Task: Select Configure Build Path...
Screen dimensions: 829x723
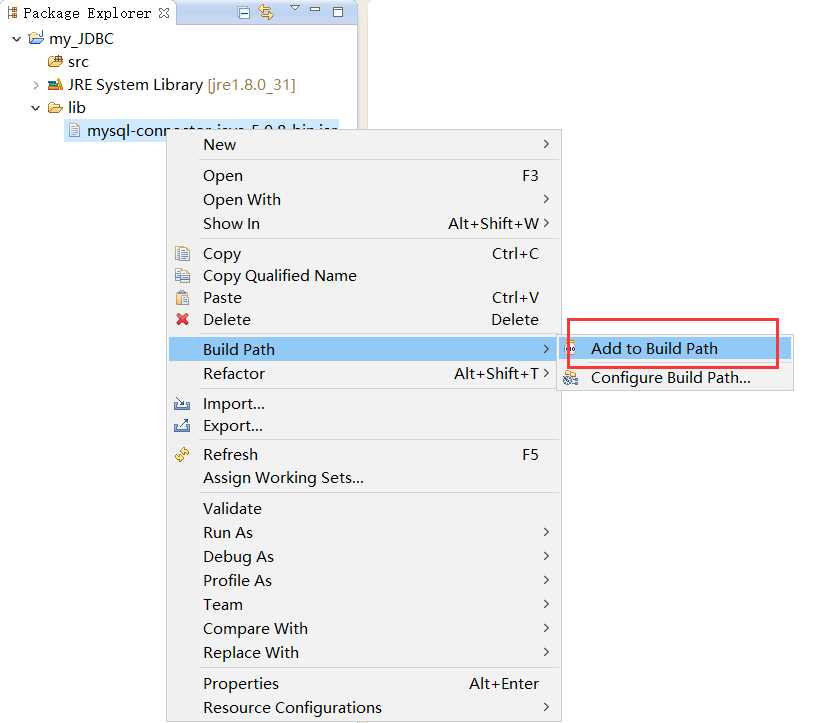Action: [x=675, y=378]
